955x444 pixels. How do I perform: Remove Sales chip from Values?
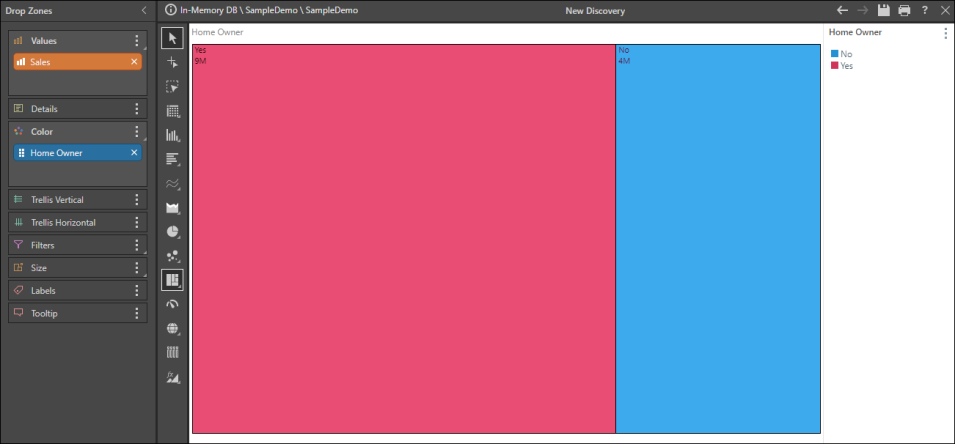(x=134, y=62)
